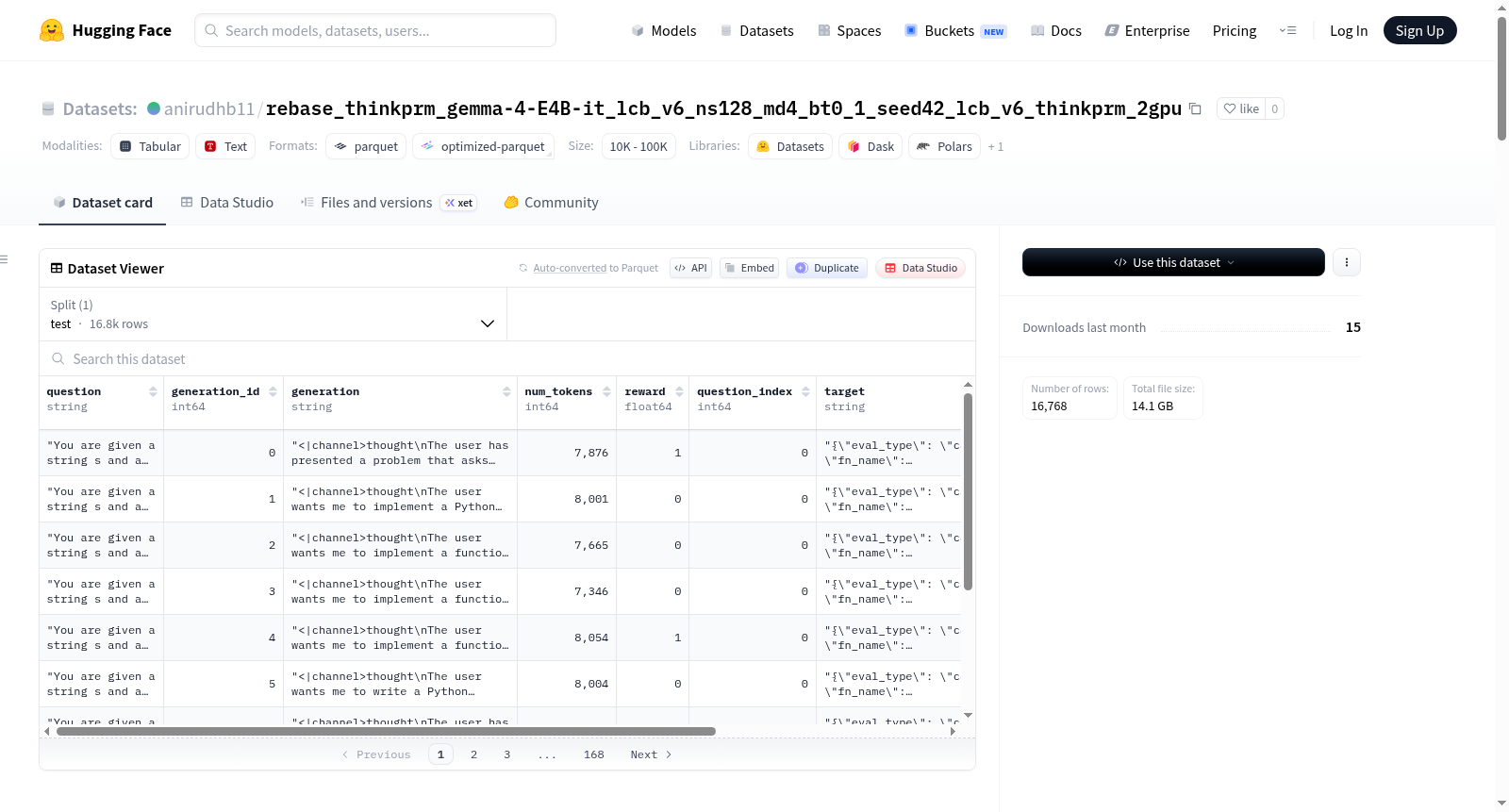The height and width of the screenshot is (812, 1509).
Task: Select the Text modality tag
Action: pos(225,146)
